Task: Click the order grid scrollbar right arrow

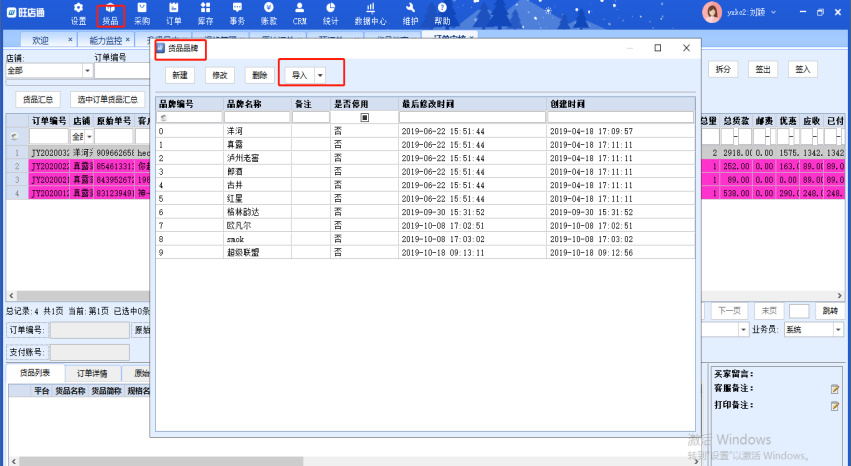Action: [839, 296]
